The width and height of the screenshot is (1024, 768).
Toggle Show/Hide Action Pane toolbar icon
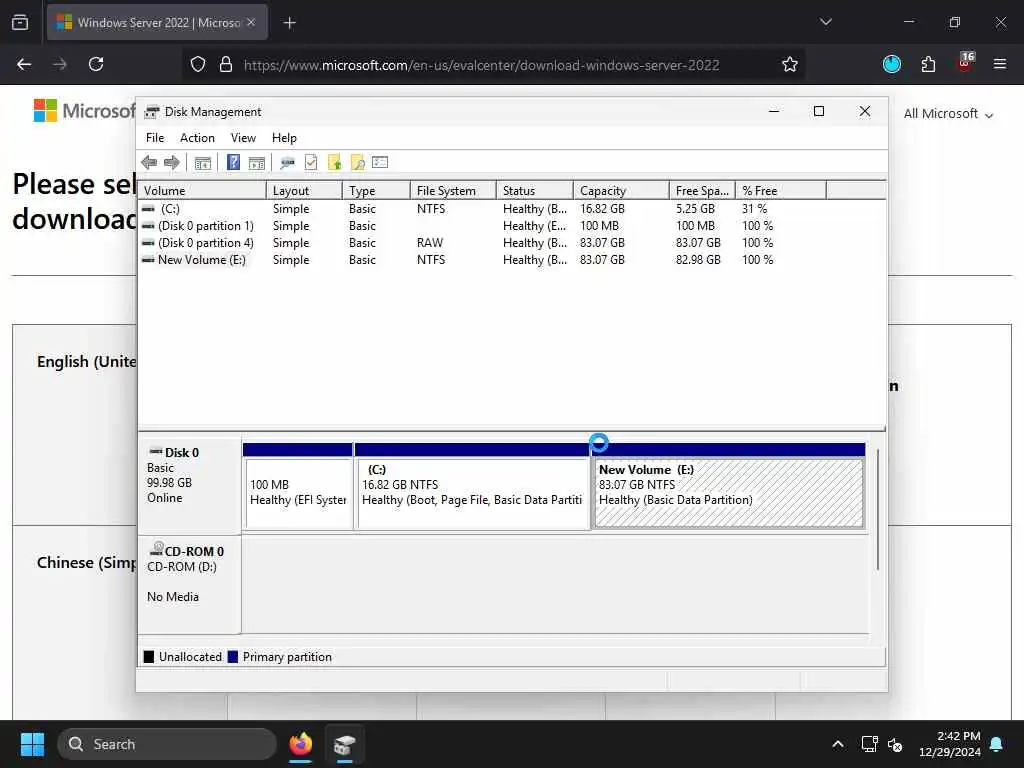(x=257, y=163)
